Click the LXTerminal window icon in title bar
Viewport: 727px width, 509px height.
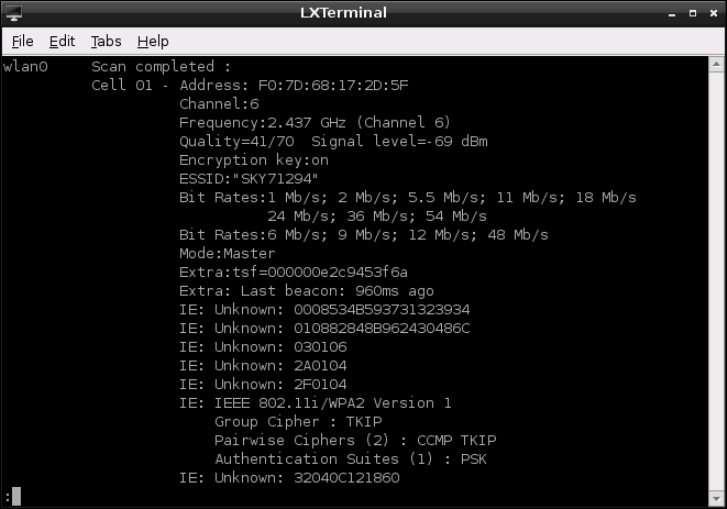point(14,14)
